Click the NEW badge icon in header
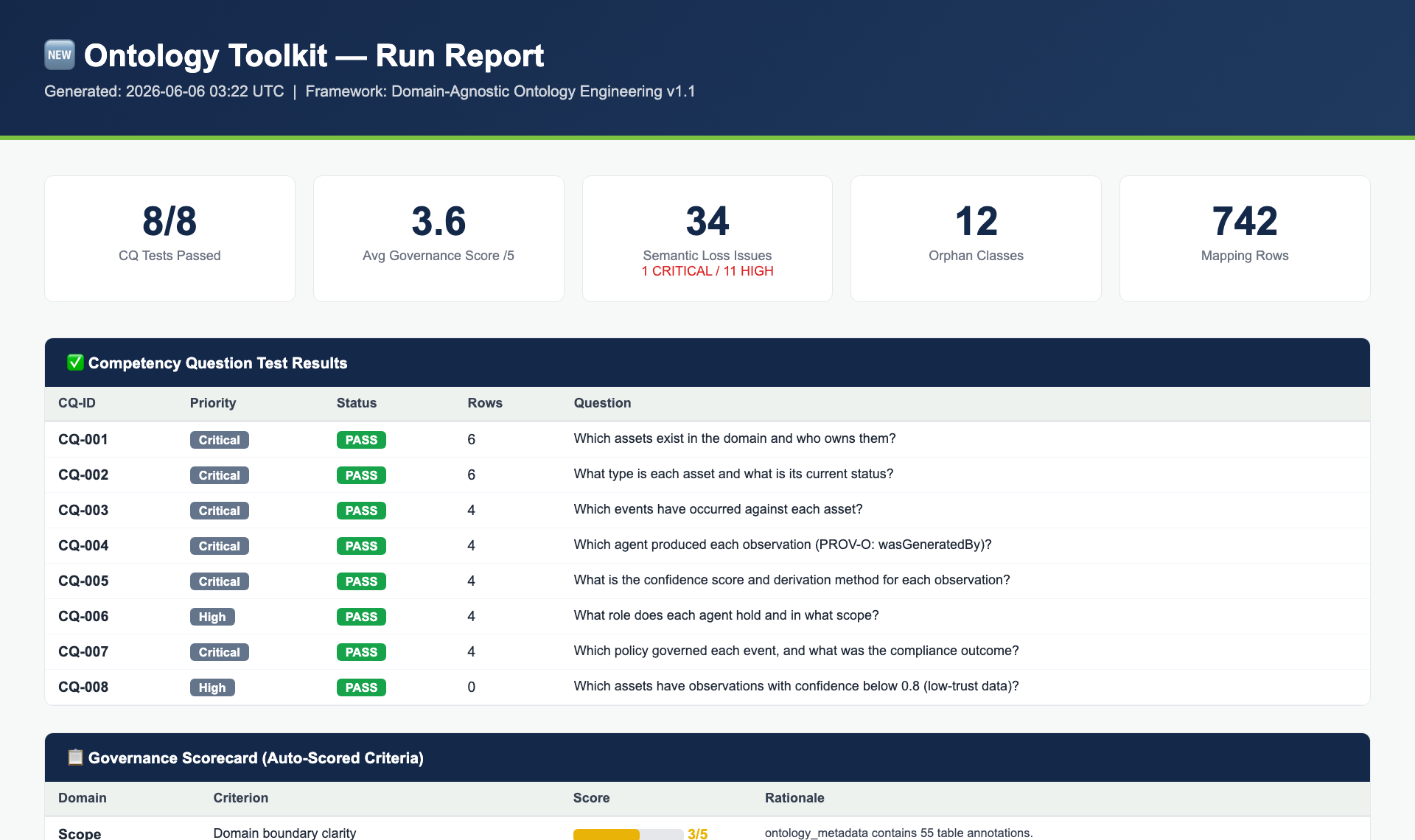The height and width of the screenshot is (840, 1415). (x=60, y=55)
